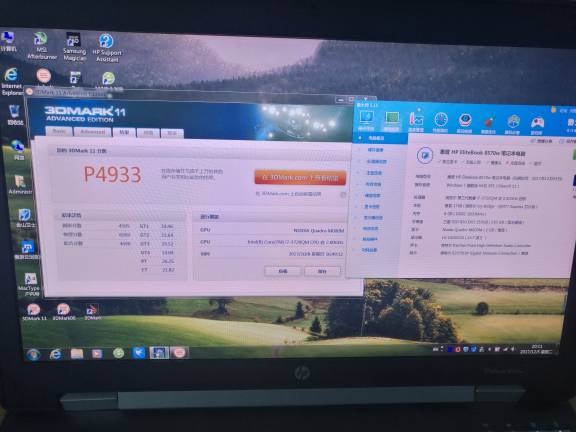The width and height of the screenshot is (576, 432).
Task: Open the driver detection icon in Ludashi
Action: 465,123
